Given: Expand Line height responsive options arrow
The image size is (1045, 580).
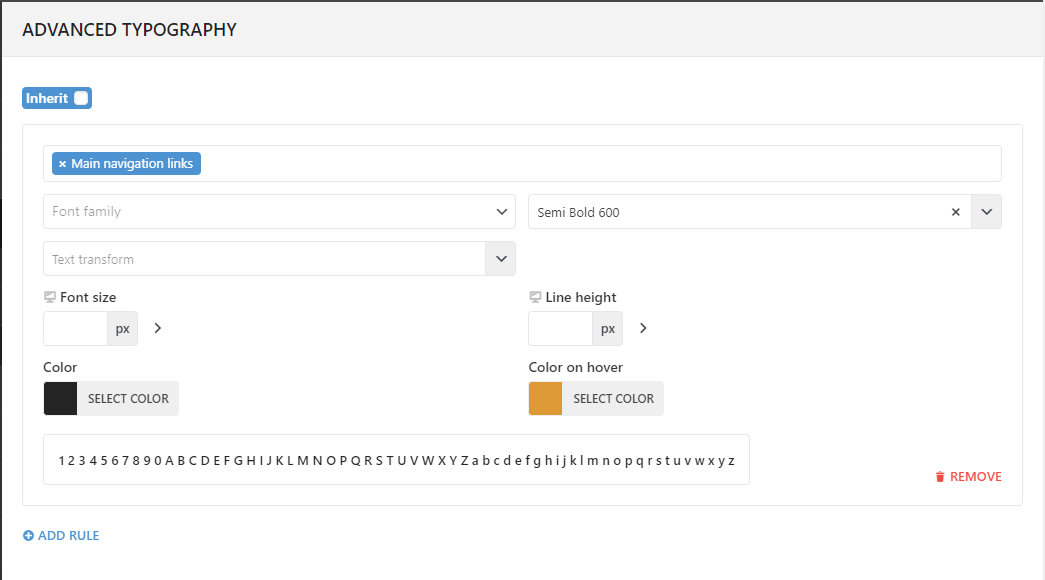Looking at the screenshot, I should 643,328.
